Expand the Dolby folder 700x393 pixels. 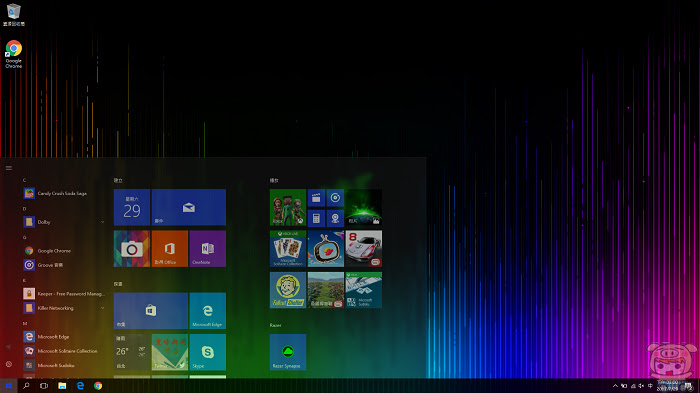[103, 222]
